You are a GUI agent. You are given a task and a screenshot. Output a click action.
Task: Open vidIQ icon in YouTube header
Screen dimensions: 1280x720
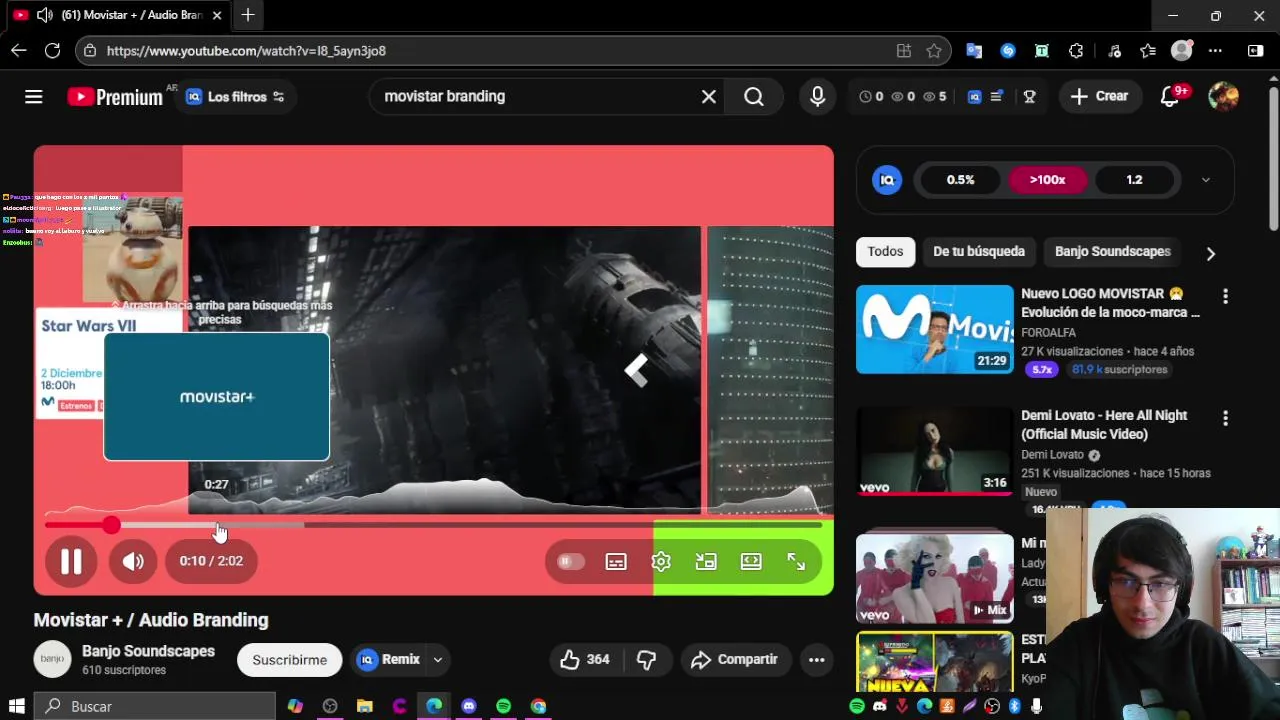[974, 97]
